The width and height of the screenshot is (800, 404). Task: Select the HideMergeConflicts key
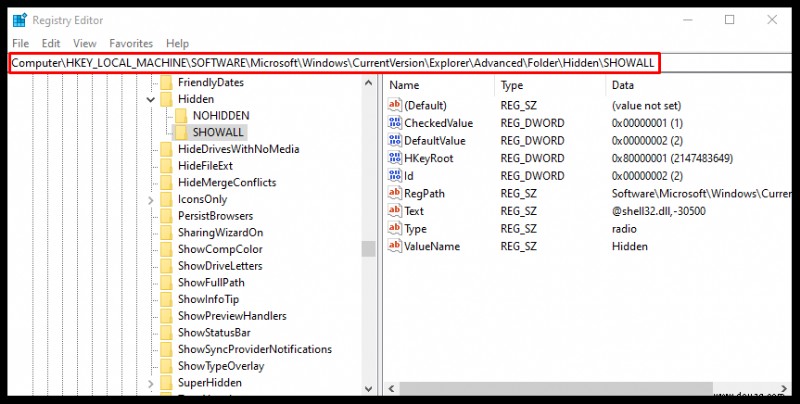[x=227, y=183]
